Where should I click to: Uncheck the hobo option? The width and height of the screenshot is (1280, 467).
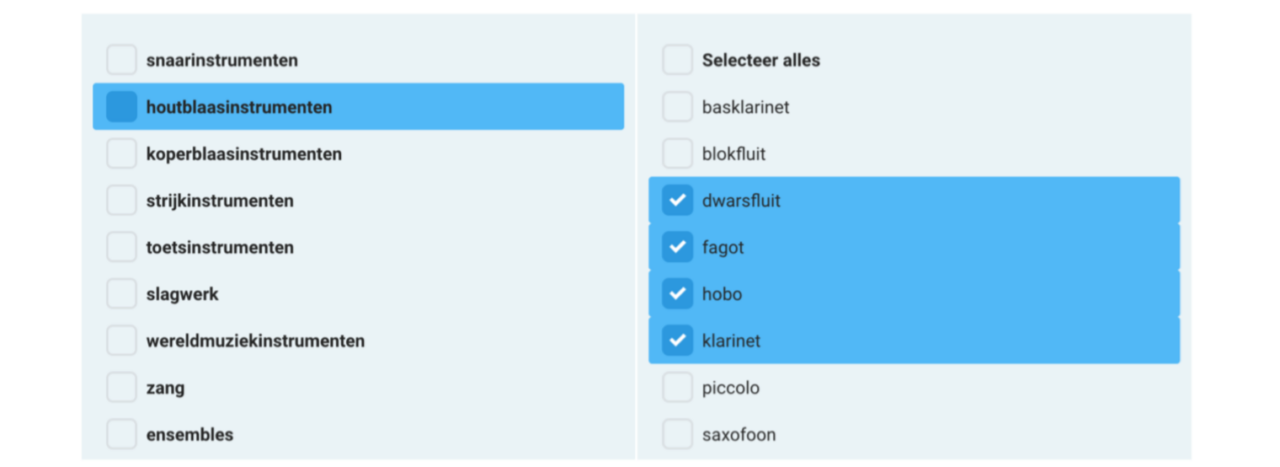[x=677, y=294]
